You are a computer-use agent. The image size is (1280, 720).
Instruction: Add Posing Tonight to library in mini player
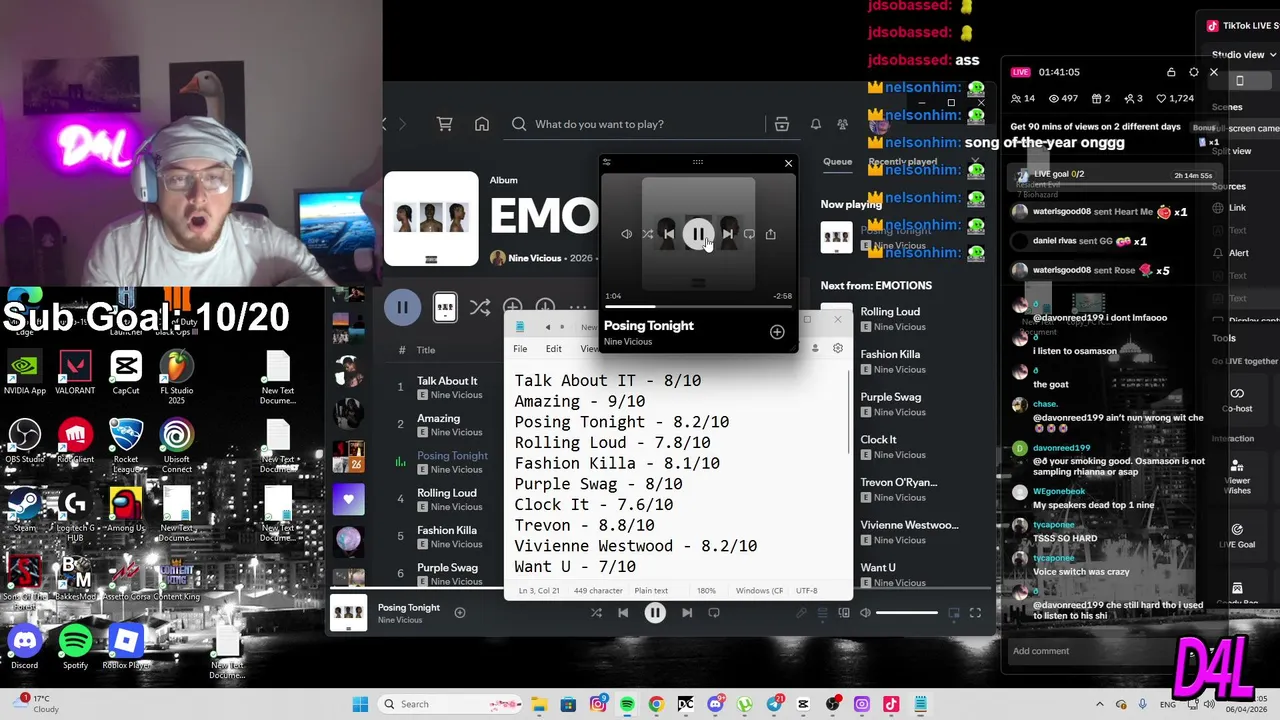777,332
